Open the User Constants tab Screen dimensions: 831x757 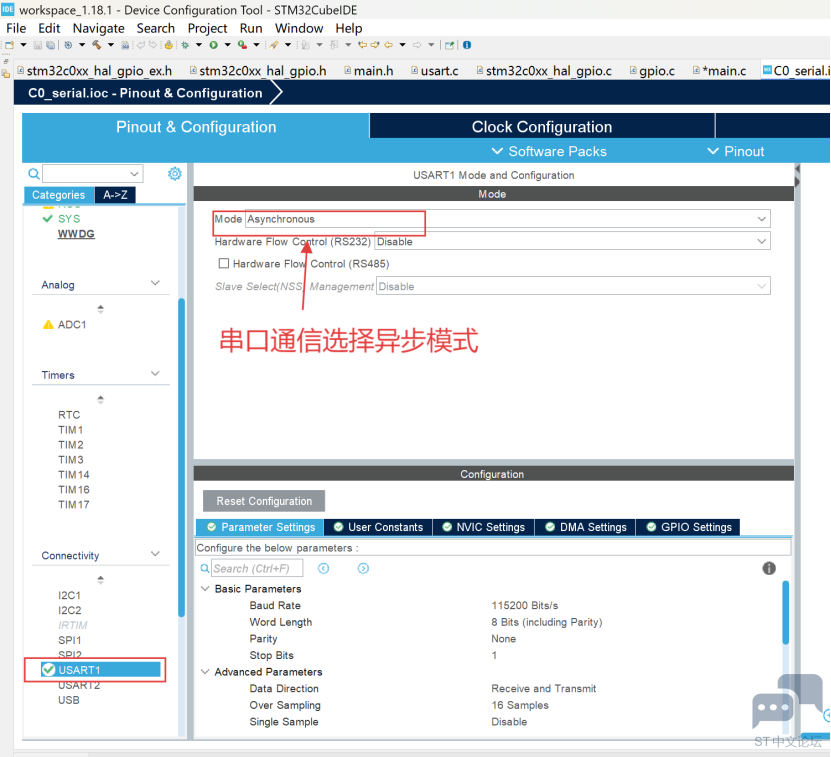point(378,527)
